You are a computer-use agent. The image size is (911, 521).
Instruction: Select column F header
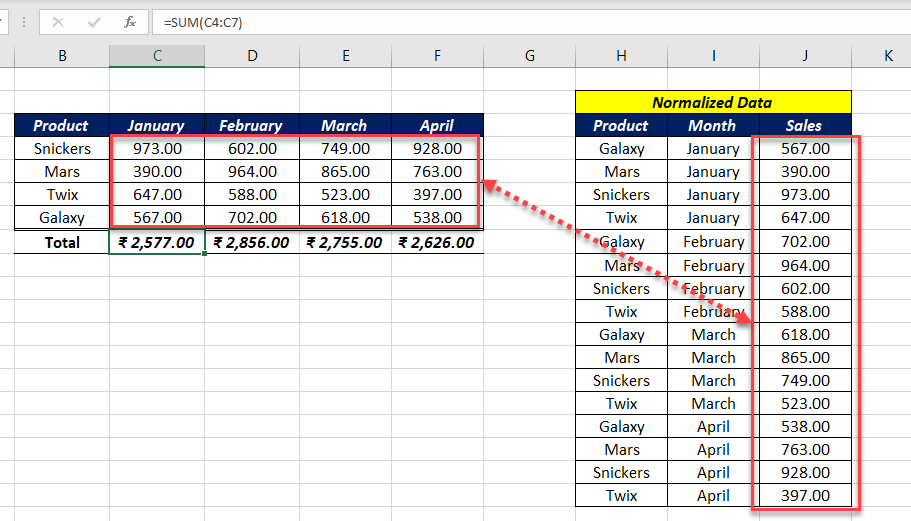[x=437, y=56]
